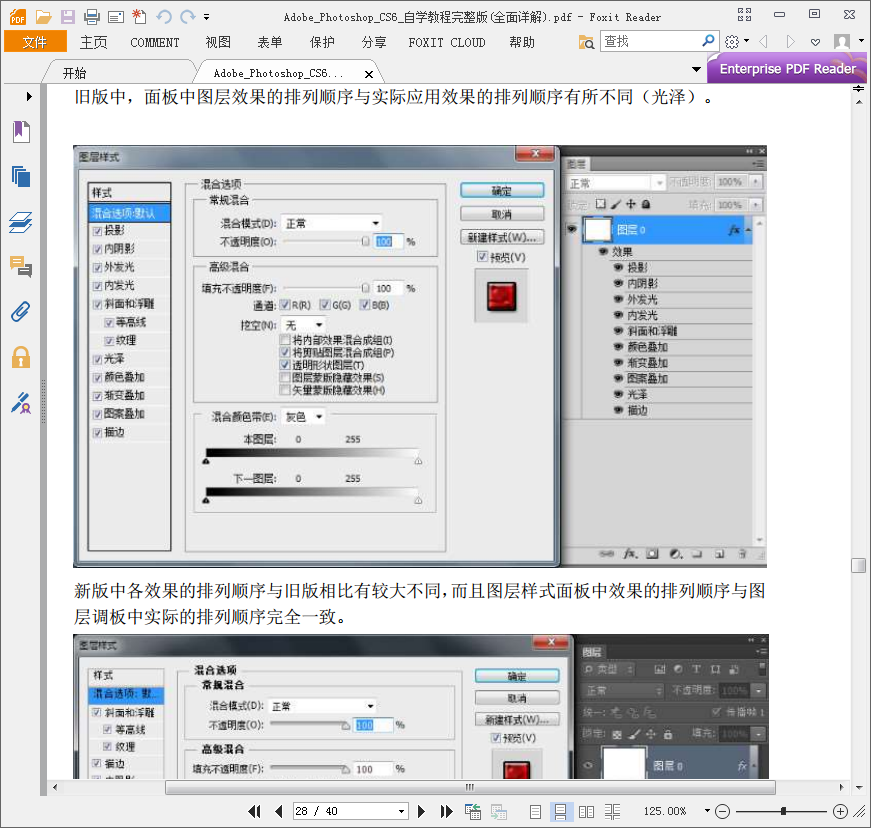
Task: Toggle ribbon fullscreen mode icon
Action: (x=744, y=15)
